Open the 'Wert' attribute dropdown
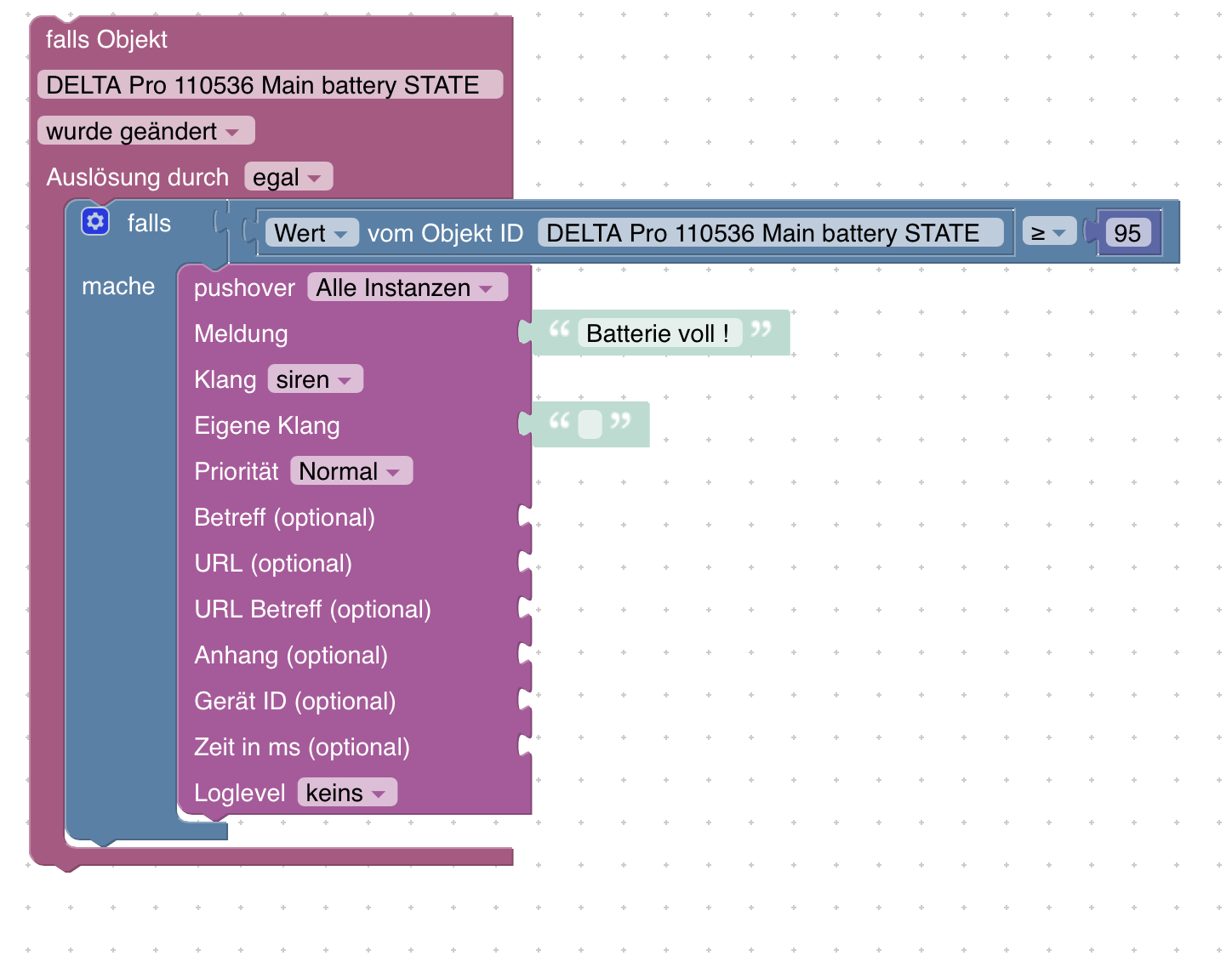The height and width of the screenshot is (956, 1232). click(311, 233)
